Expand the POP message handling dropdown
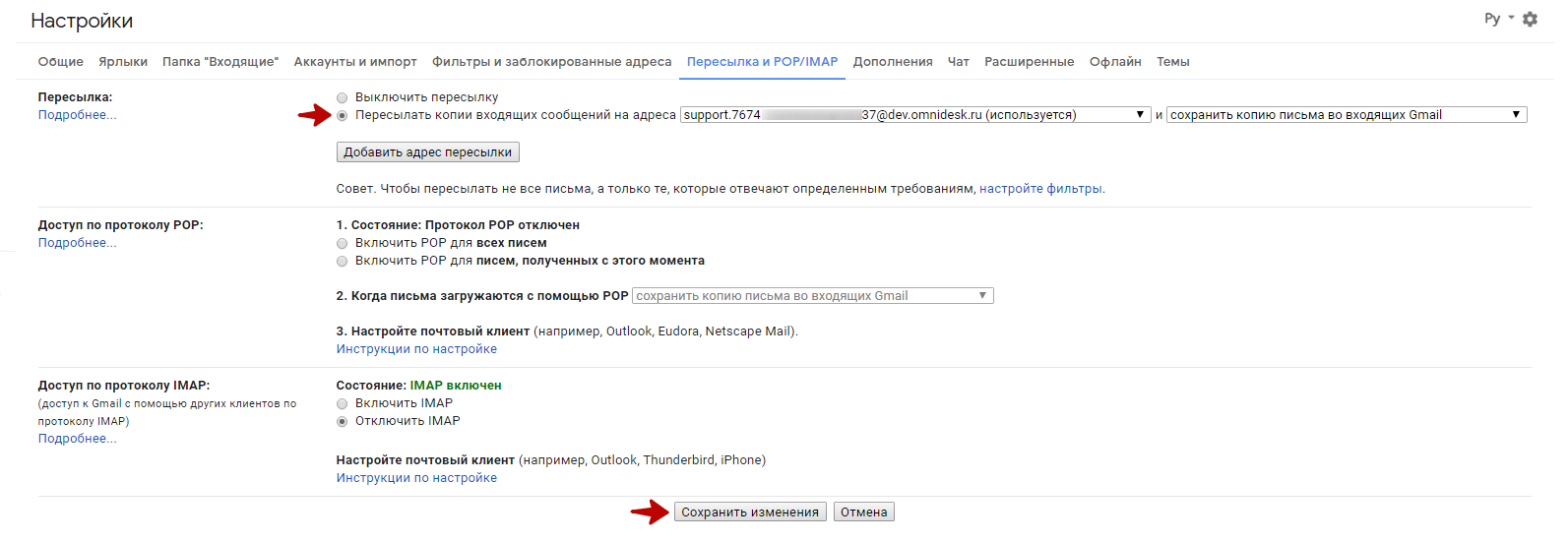1568x542 pixels. 812,296
